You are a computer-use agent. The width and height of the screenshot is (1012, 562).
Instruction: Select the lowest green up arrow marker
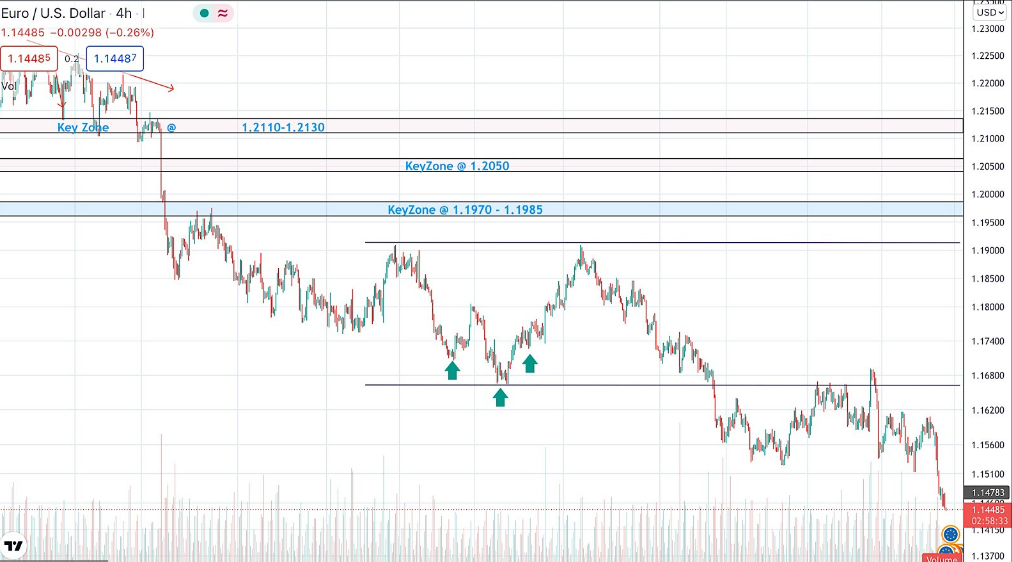[500, 397]
